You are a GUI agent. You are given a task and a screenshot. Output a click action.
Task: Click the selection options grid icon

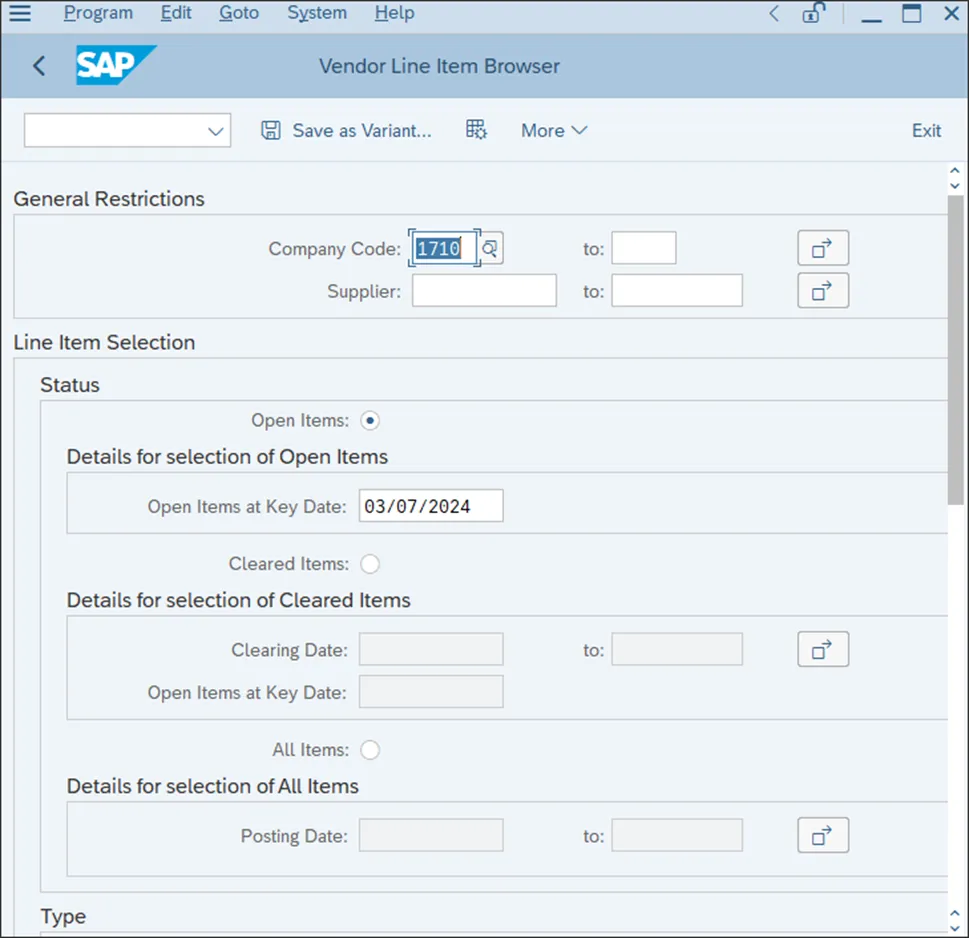click(x=476, y=130)
